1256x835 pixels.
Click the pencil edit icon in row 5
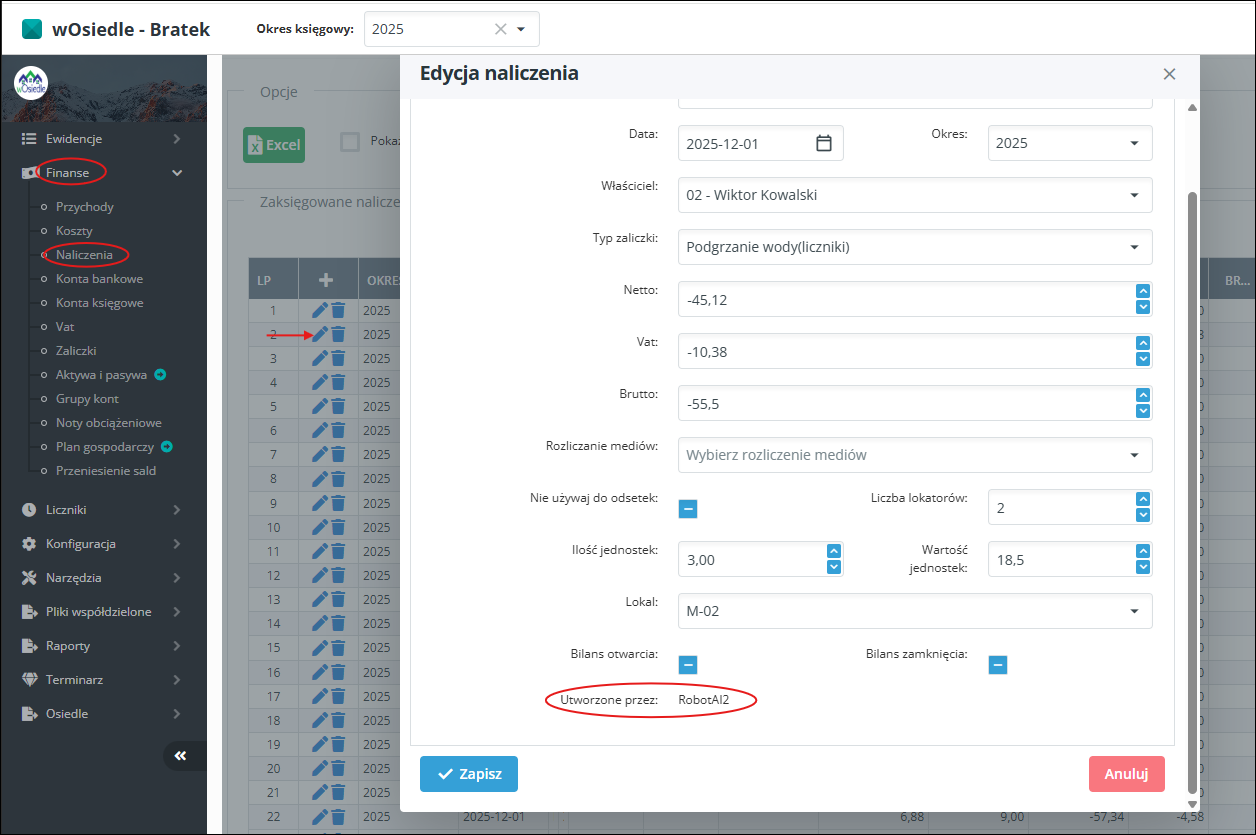[x=319, y=406]
